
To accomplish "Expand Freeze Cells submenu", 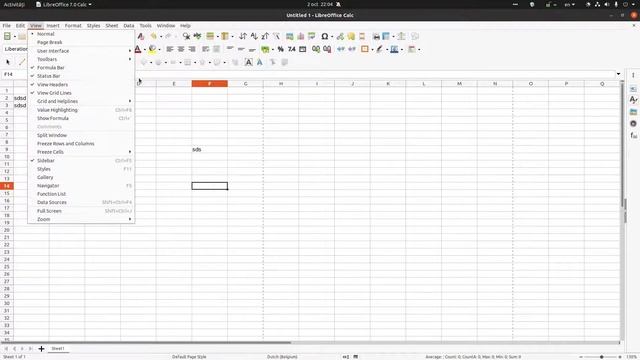I will click(81, 152).
